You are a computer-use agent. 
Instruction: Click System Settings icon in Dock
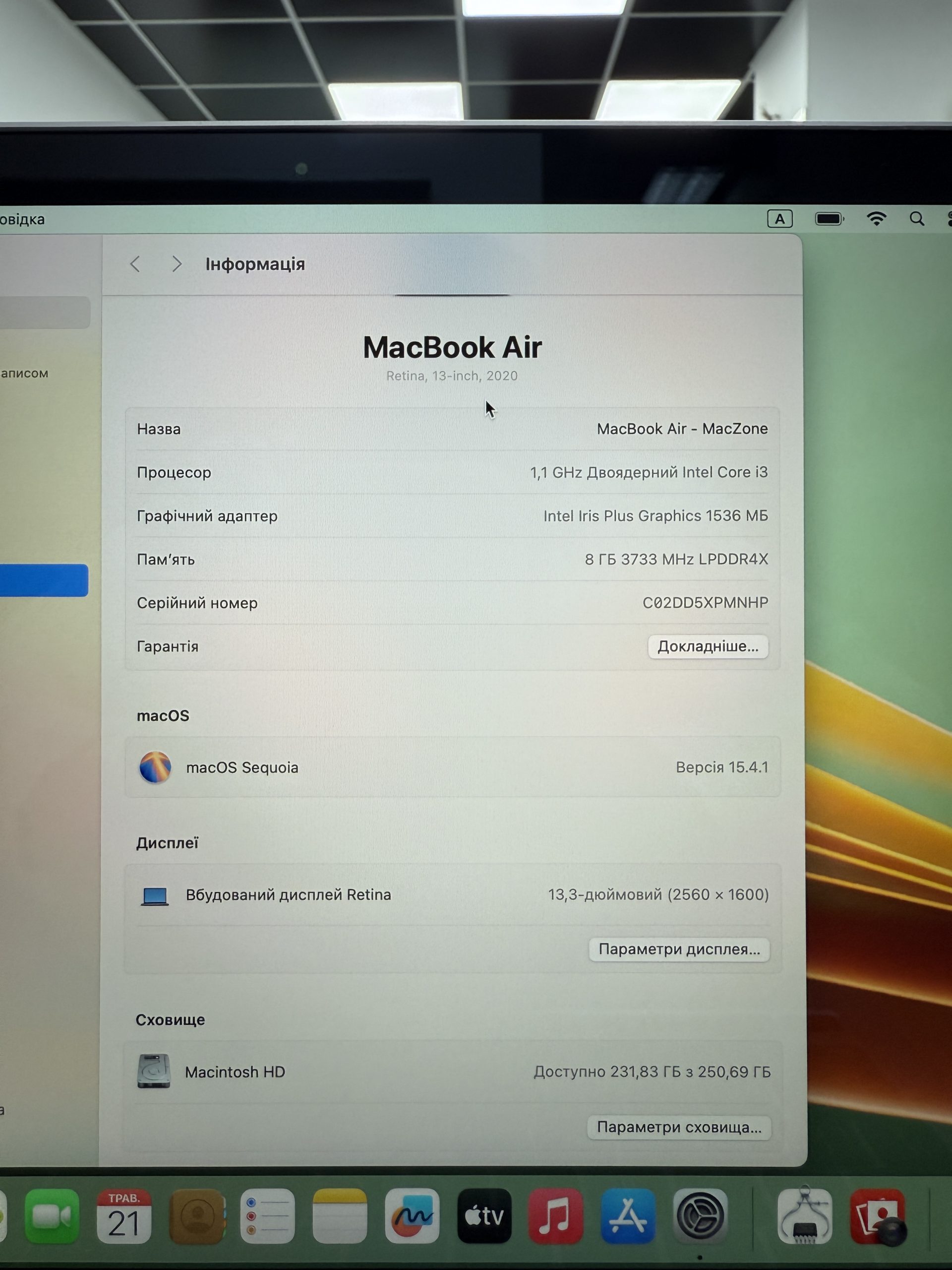tap(700, 1216)
